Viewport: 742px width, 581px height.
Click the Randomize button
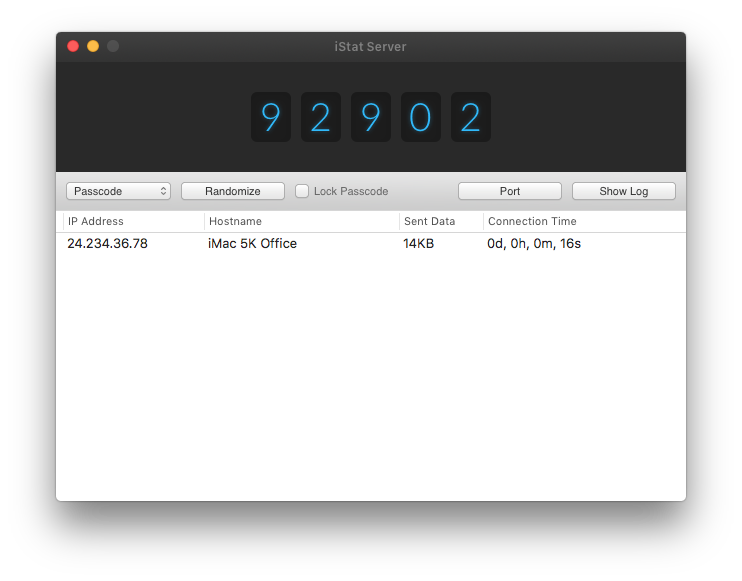tap(233, 191)
